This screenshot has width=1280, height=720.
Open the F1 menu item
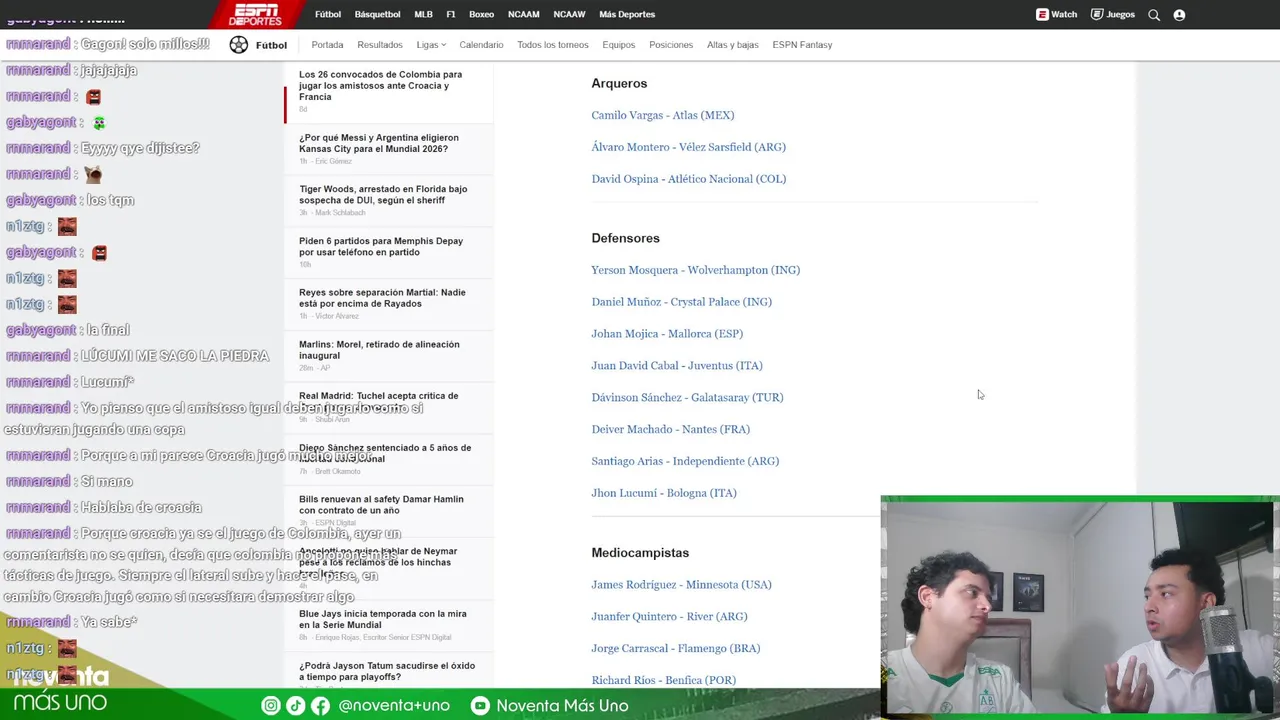point(451,14)
